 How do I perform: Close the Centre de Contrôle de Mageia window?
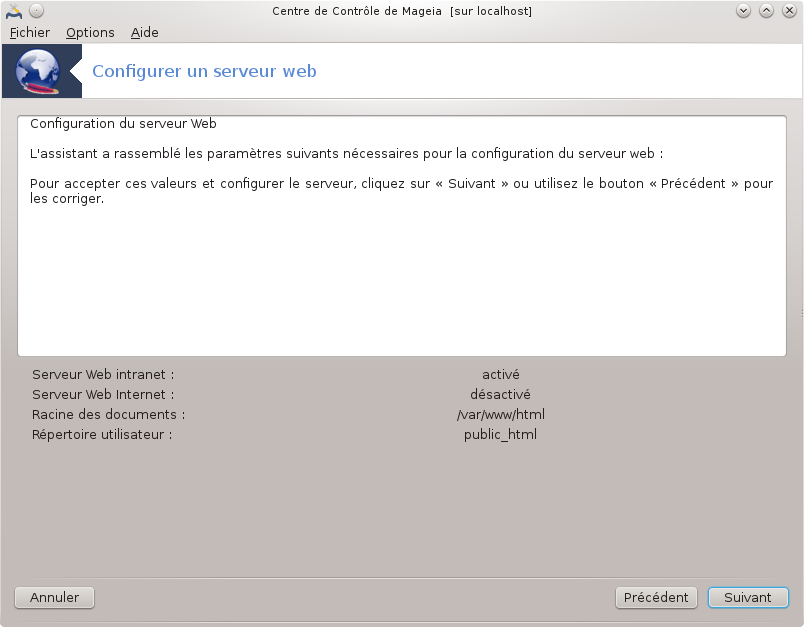tap(788, 11)
